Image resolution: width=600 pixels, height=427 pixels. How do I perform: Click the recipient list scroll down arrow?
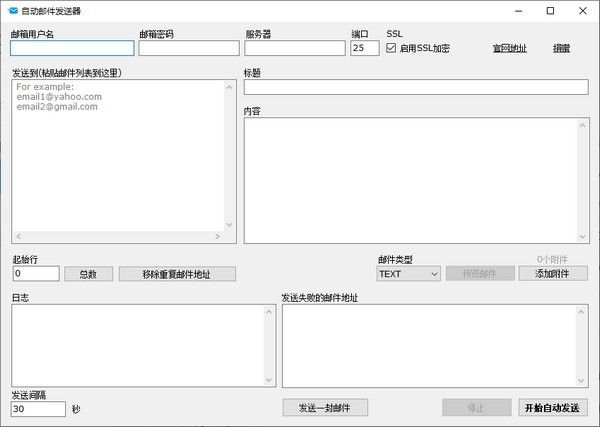click(x=229, y=225)
